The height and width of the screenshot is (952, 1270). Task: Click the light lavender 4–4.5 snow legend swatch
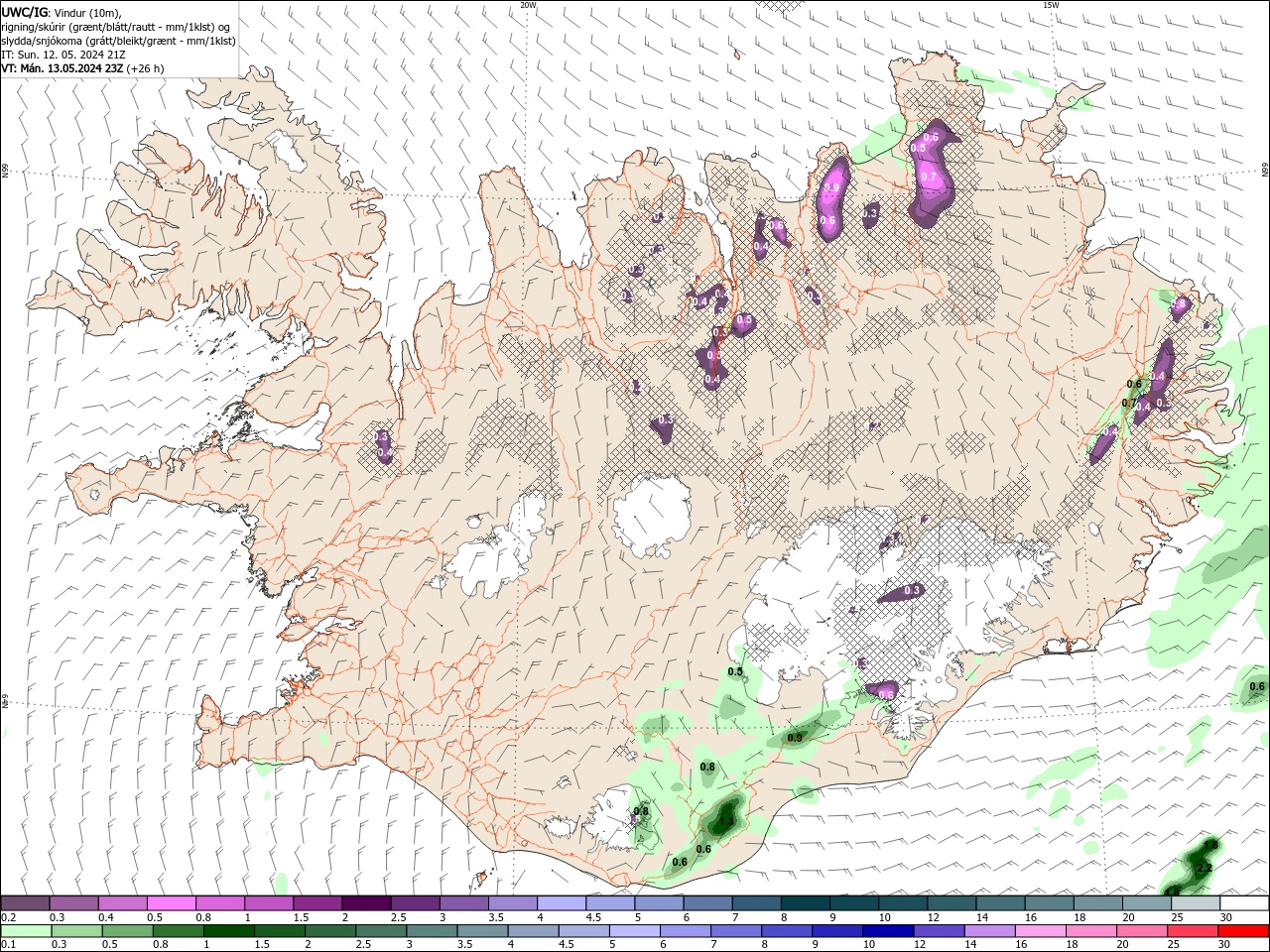coord(561,902)
